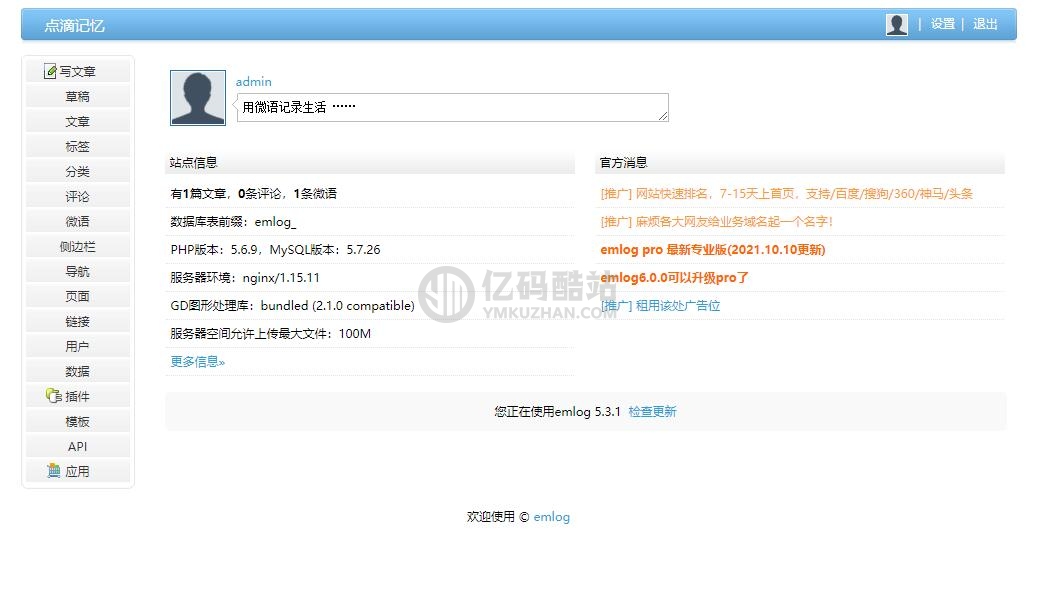Open the 草稿 drafts menu
This screenshot has height=590, width=1037.
click(x=77, y=97)
